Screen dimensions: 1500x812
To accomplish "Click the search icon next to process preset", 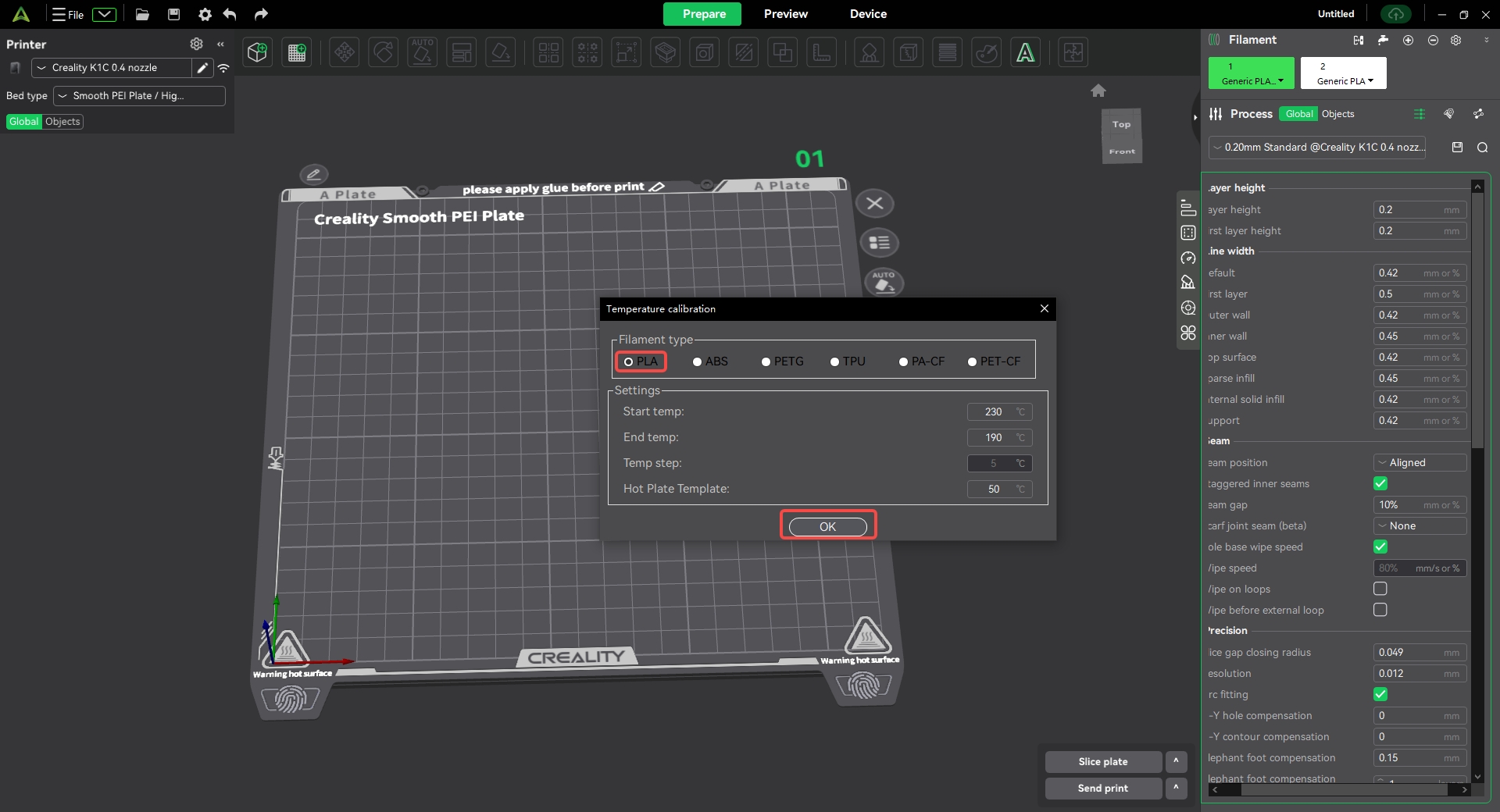I will [1482, 148].
